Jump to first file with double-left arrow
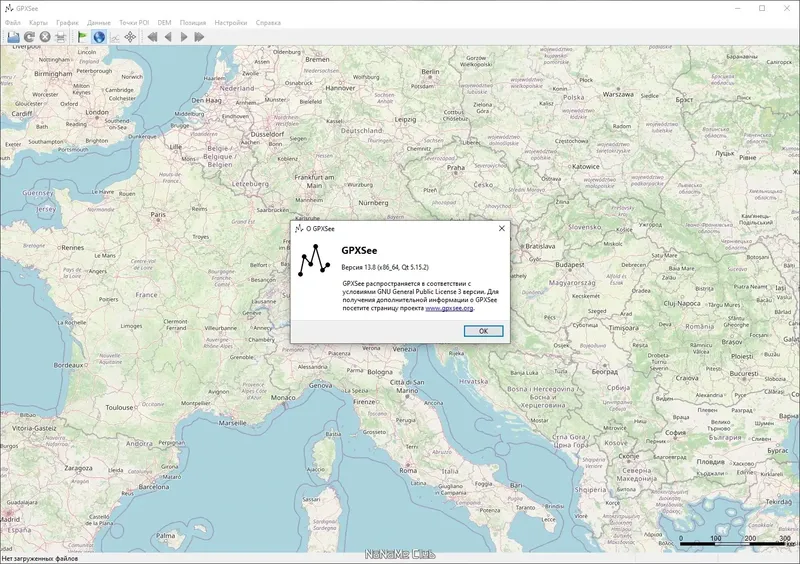Image resolution: width=800 pixels, height=564 pixels. tap(152, 37)
